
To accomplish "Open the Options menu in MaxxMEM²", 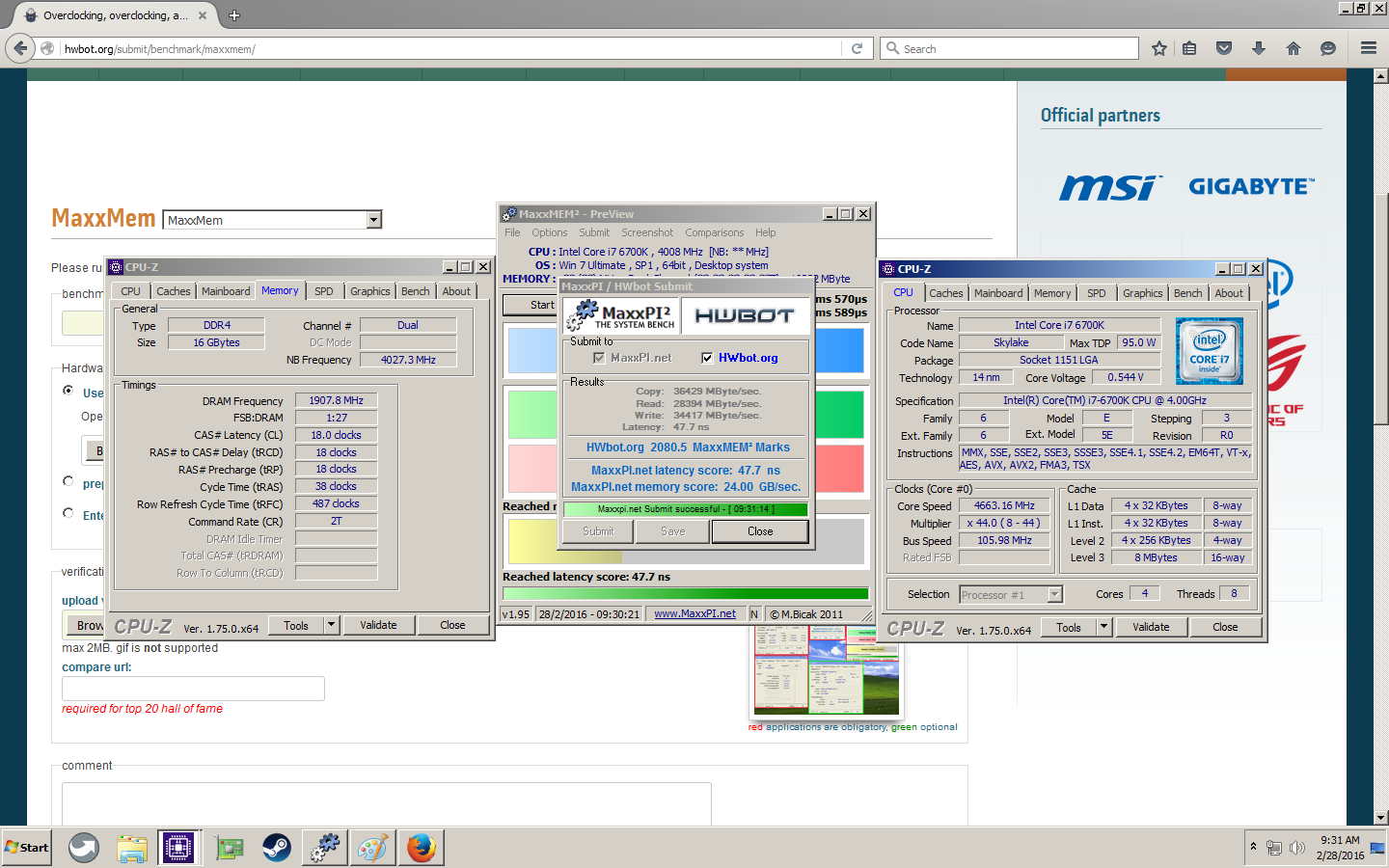I will tap(550, 232).
